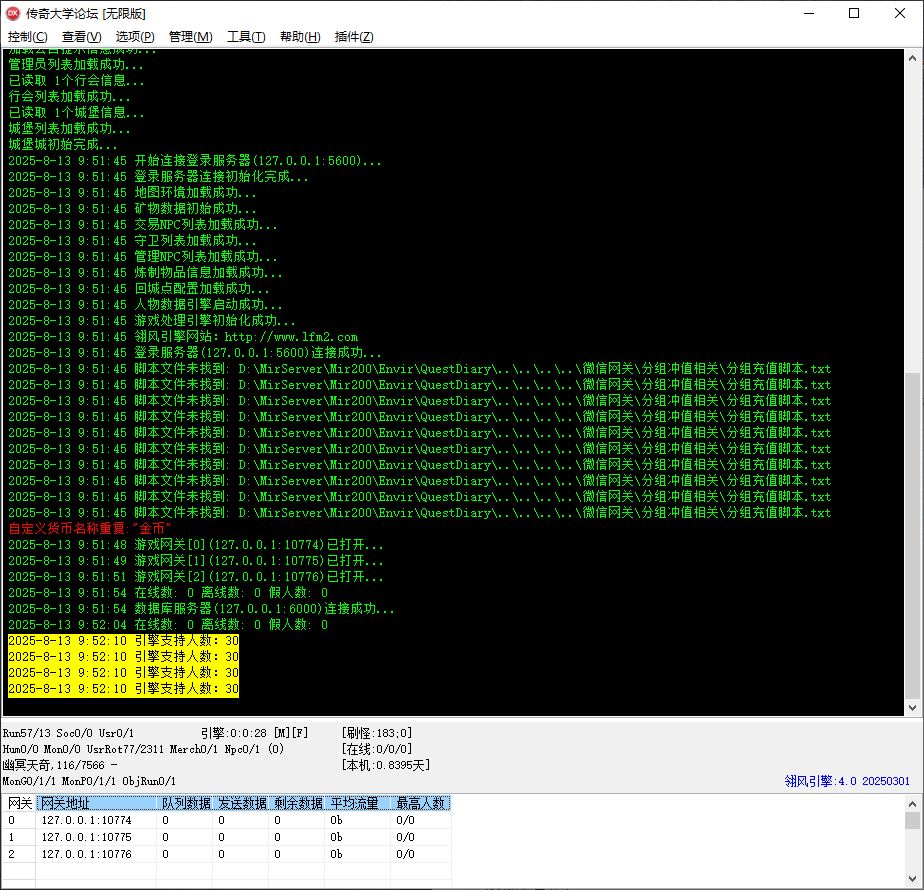Click log line 城堡列表加载成功
This screenshot has width=924, height=890.
(x=69, y=128)
